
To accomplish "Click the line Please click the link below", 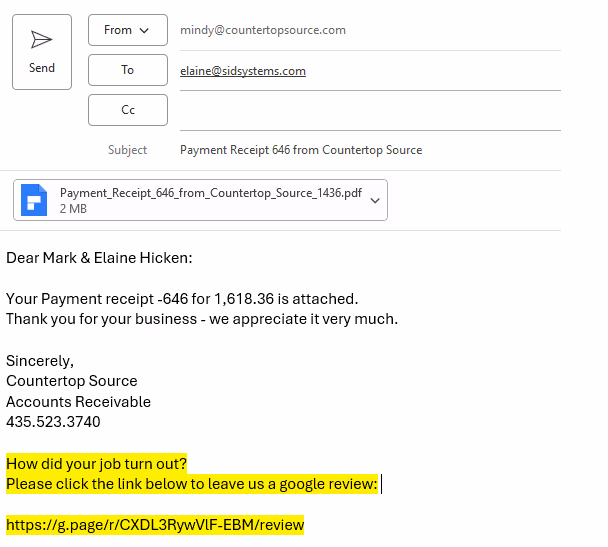I will click(x=192, y=484).
